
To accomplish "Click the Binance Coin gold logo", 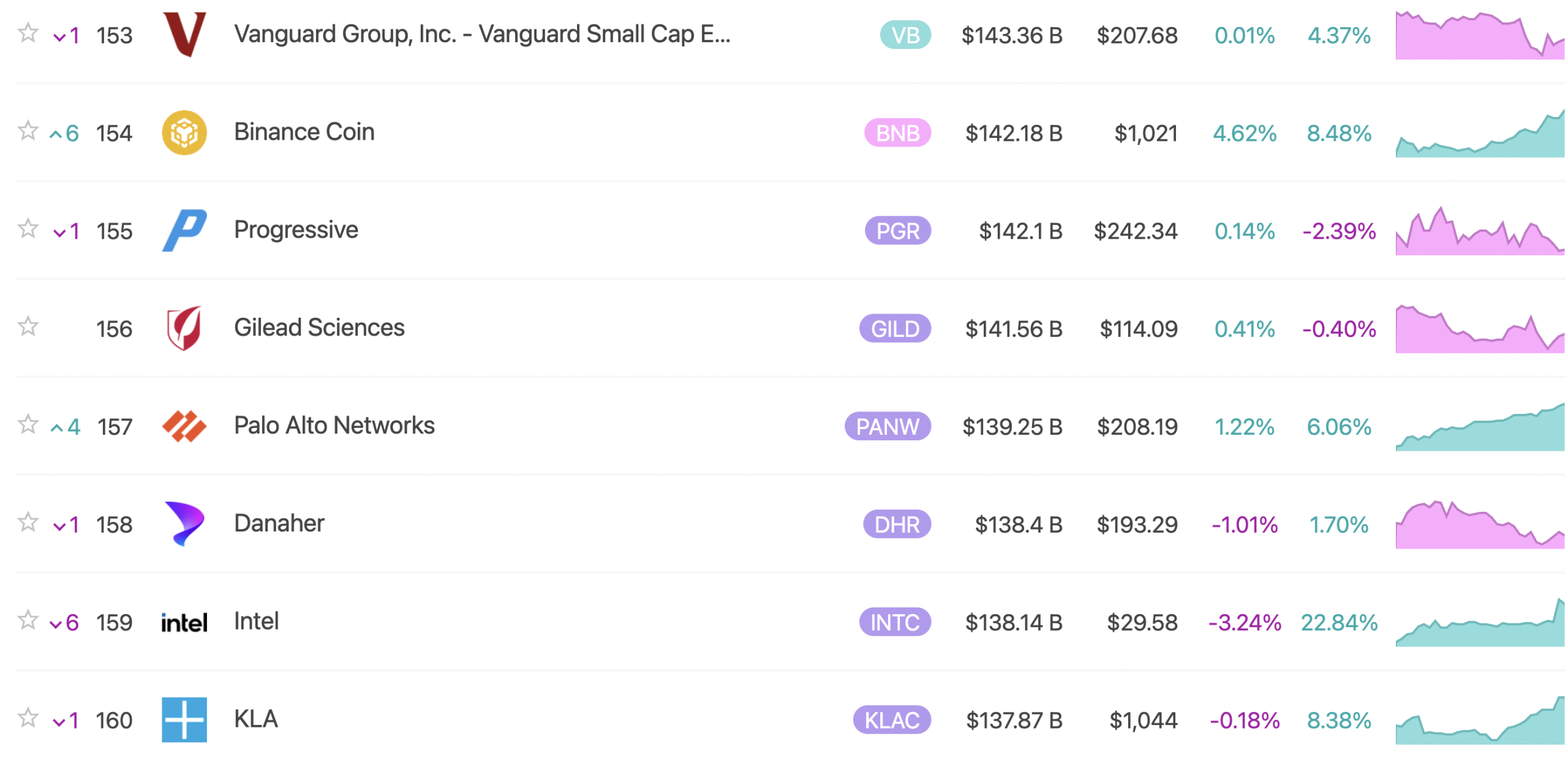I will (184, 132).
